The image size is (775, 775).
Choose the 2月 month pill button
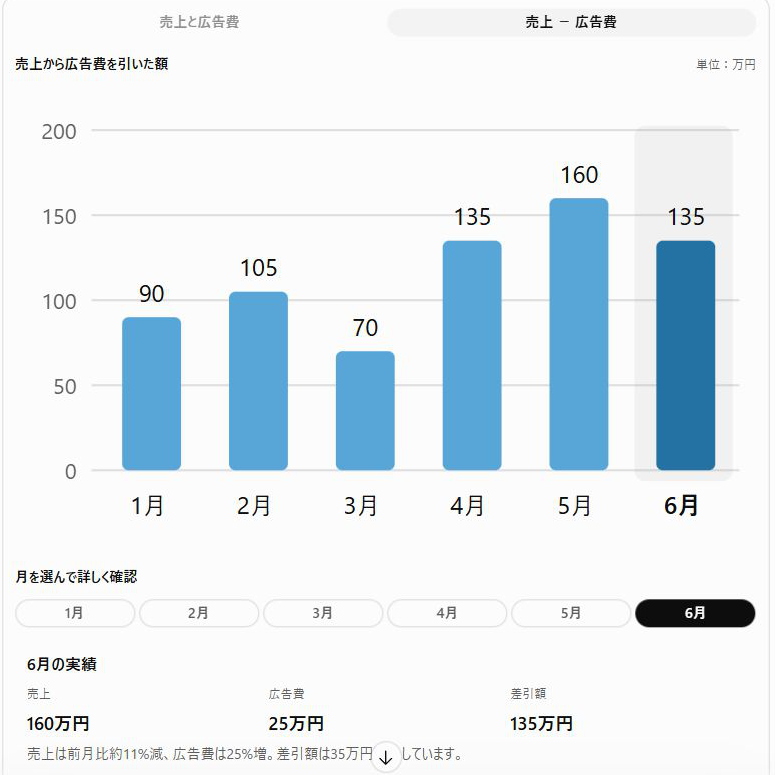(199, 613)
